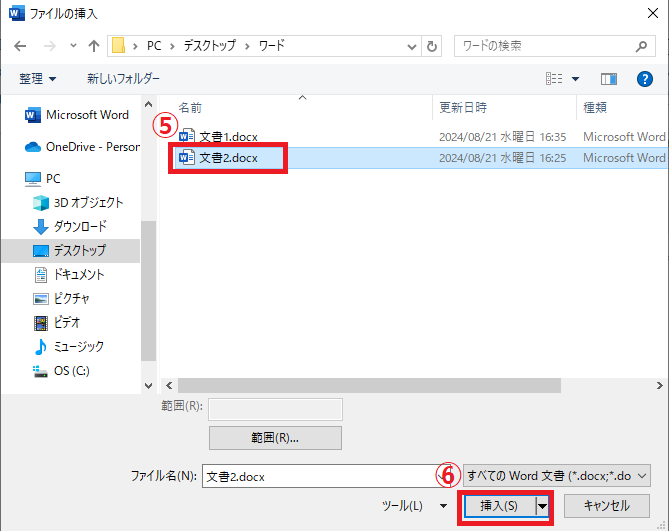Open the 挿入 button dropdown arrow
Screen dimensions: 669x531
point(542,506)
